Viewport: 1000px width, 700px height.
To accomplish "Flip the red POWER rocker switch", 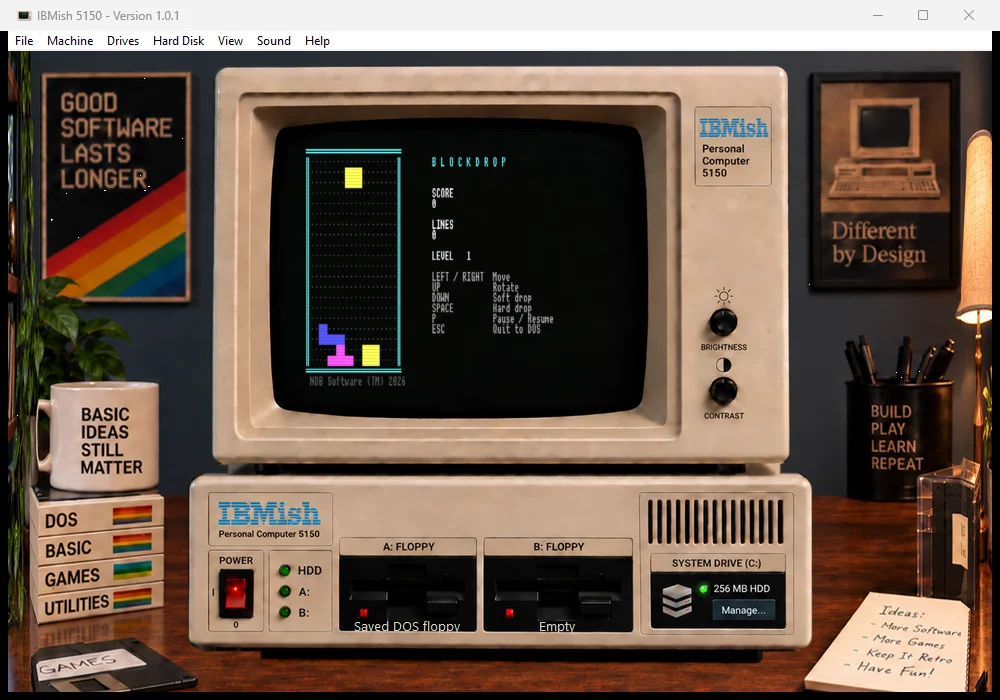I will [235, 594].
